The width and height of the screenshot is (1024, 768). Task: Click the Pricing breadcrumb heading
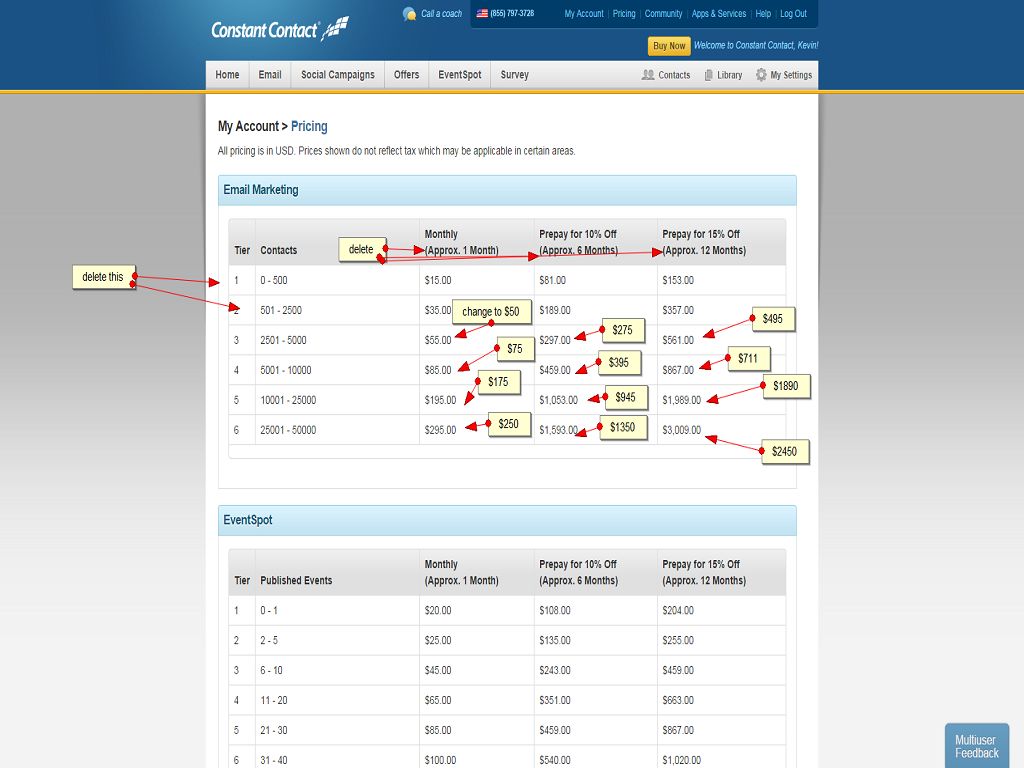309,127
